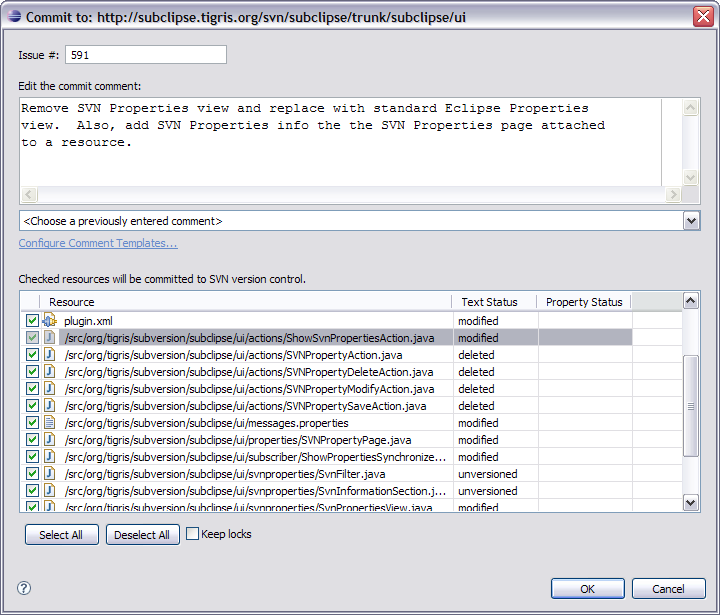This screenshot has width=720, height=615.
Task: Click Java icon for SVNPropertyDeleteAction.java
Action: point(50,372)
